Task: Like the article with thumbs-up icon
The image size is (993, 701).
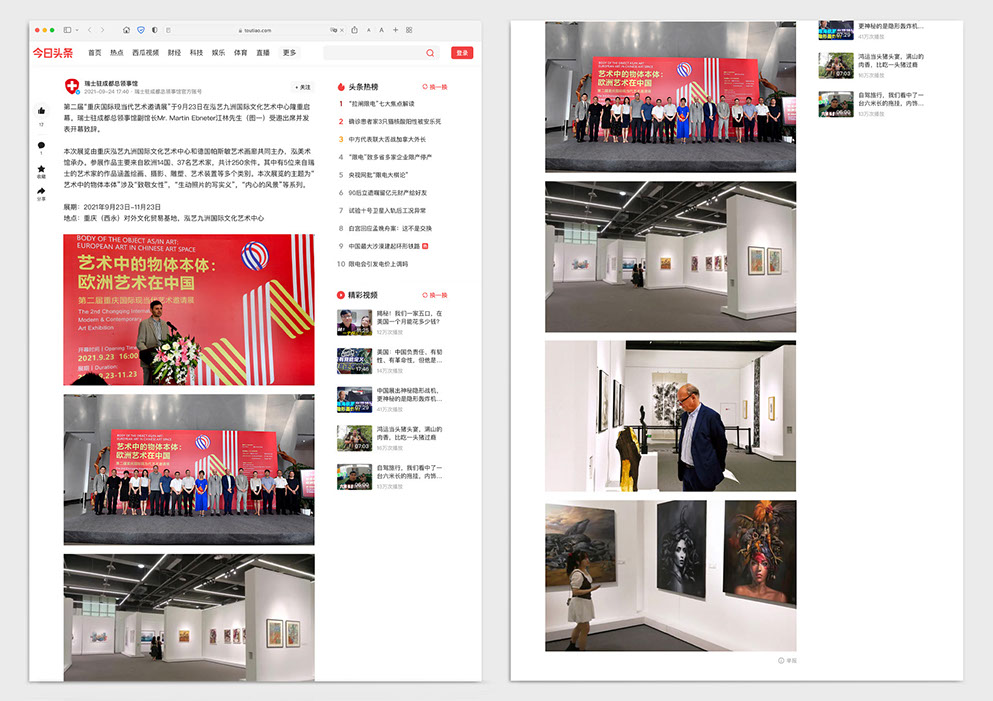Action: (41, 111)
